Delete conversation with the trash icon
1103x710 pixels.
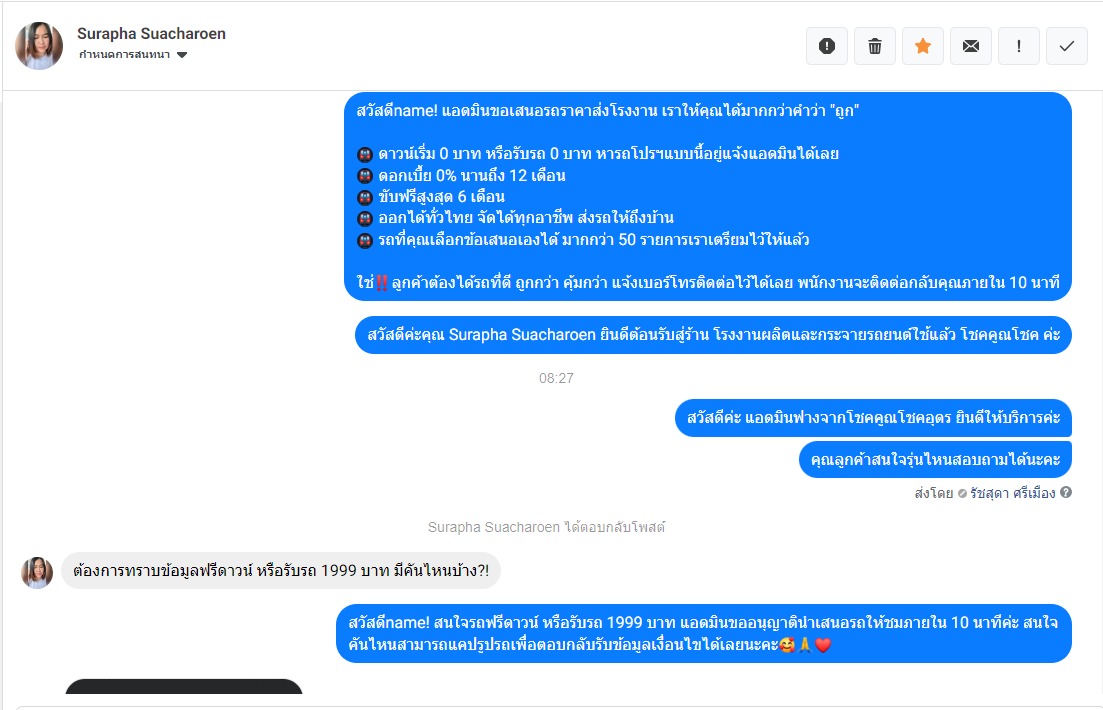[x=874, y=46]
